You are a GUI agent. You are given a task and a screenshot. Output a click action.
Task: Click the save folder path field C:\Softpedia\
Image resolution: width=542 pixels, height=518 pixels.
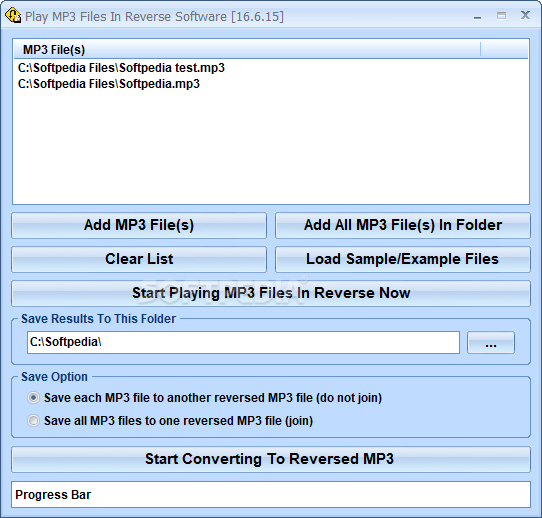pos(243,342)
